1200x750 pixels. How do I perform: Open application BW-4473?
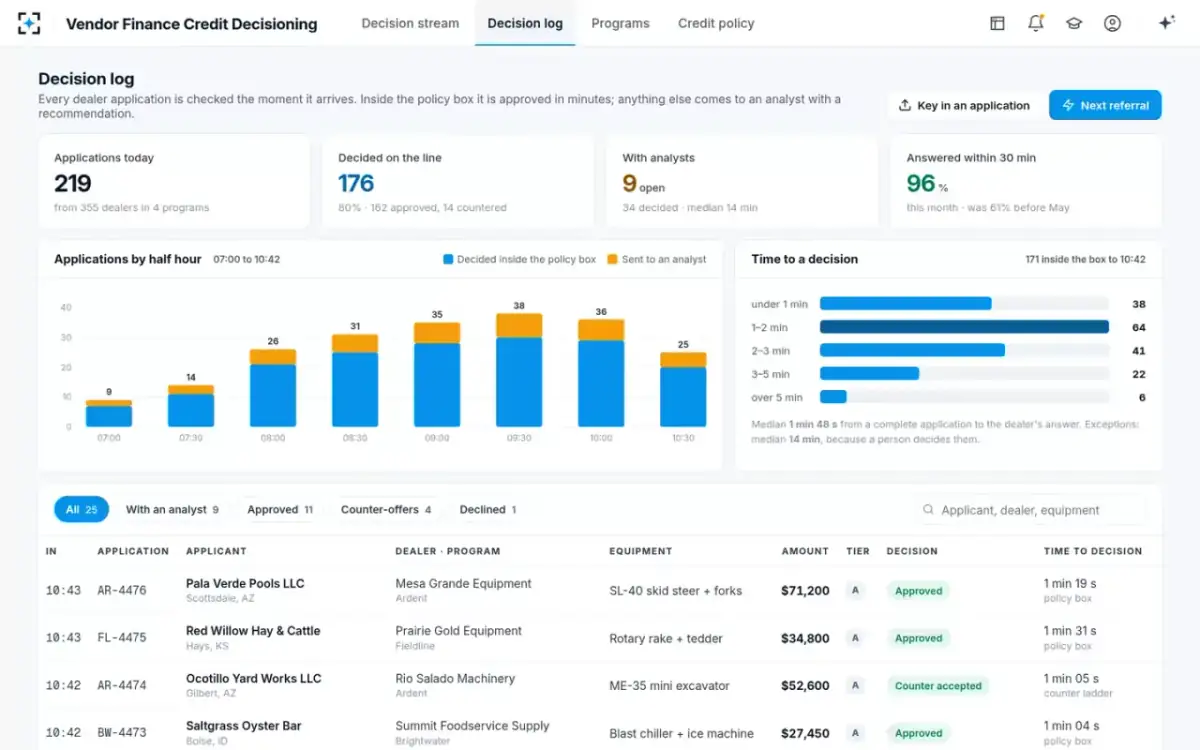click(x=122, y=733)
